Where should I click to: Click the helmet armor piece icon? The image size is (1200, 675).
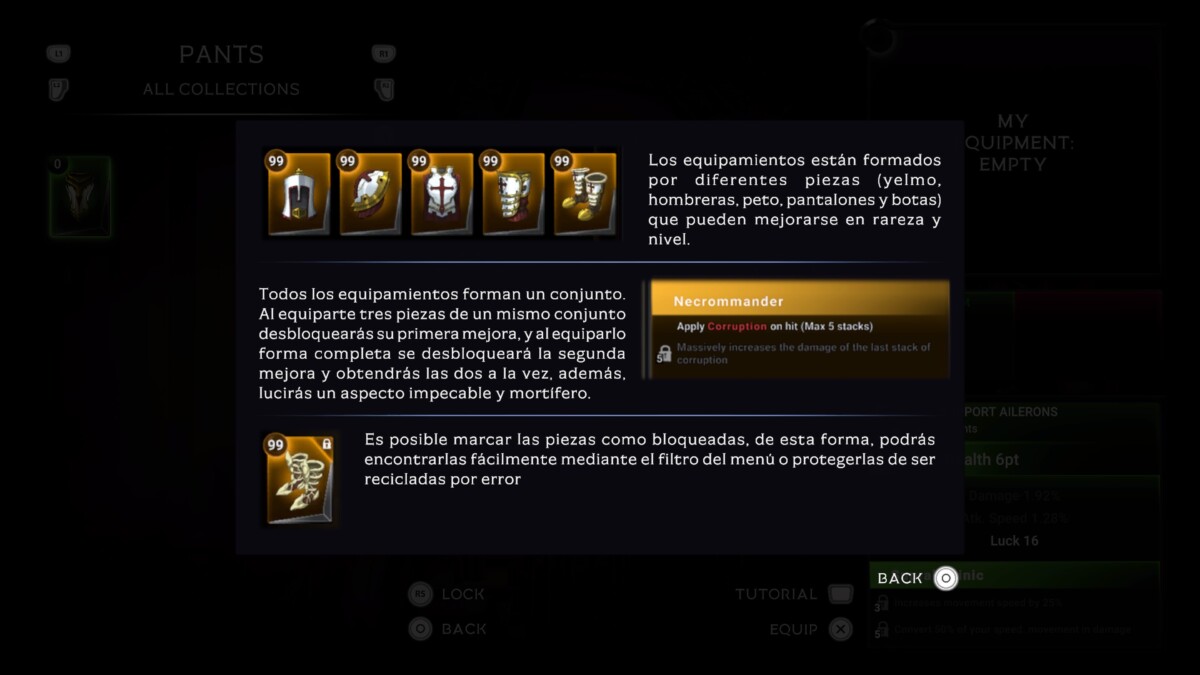tap(298, 194)
